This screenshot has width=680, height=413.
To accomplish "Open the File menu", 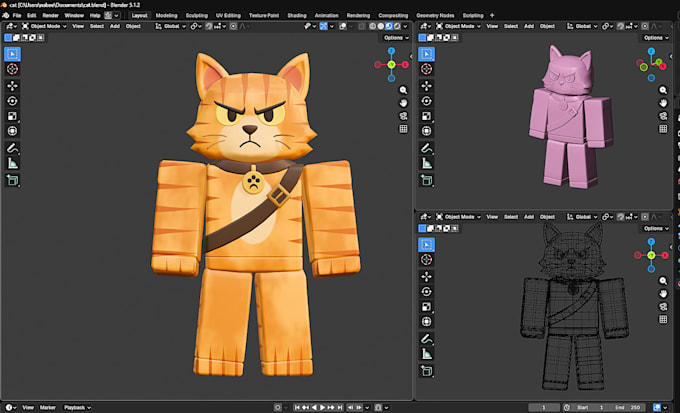I will tap(17, 15).
